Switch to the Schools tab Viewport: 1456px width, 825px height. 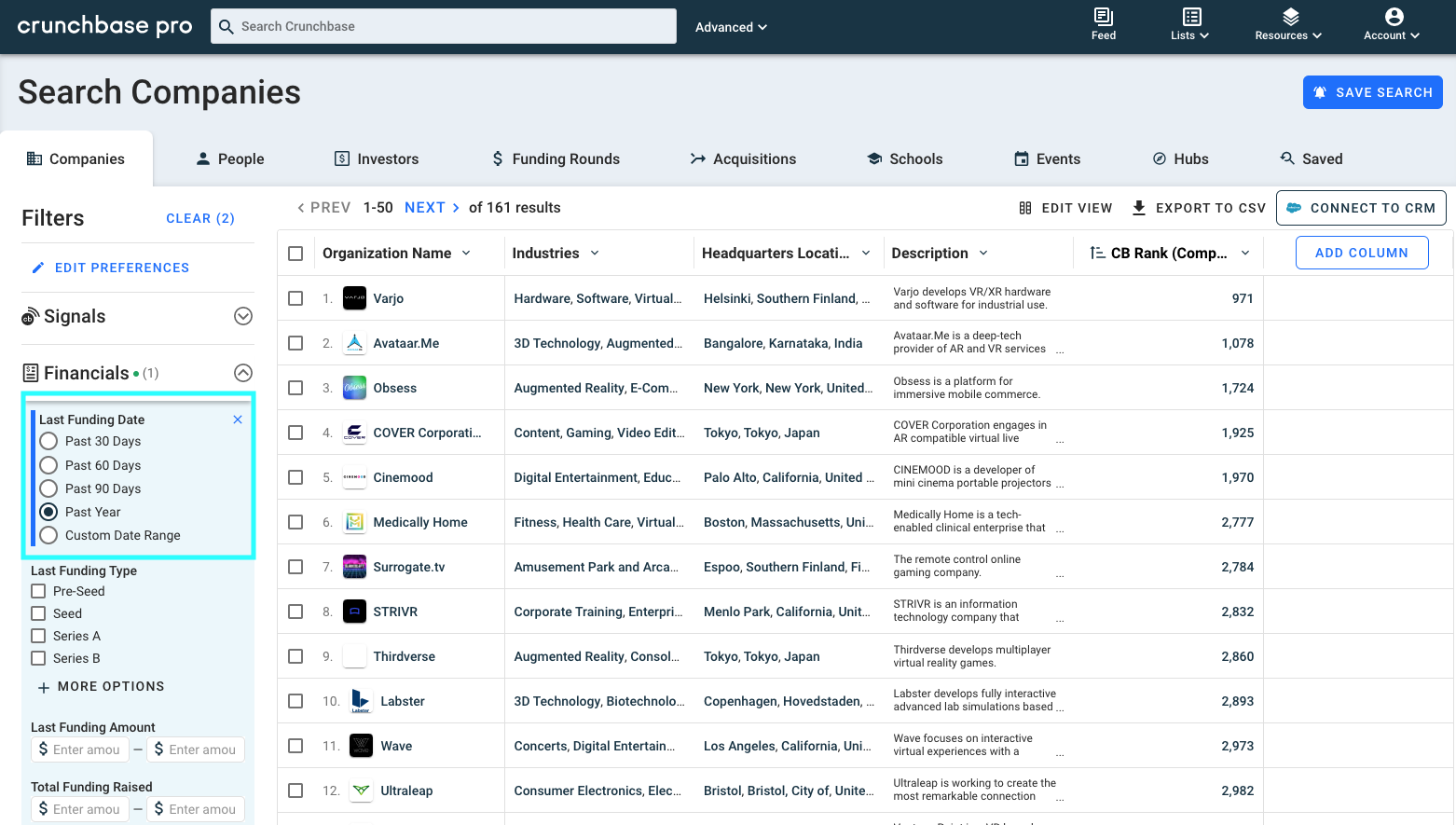(905, 158)
